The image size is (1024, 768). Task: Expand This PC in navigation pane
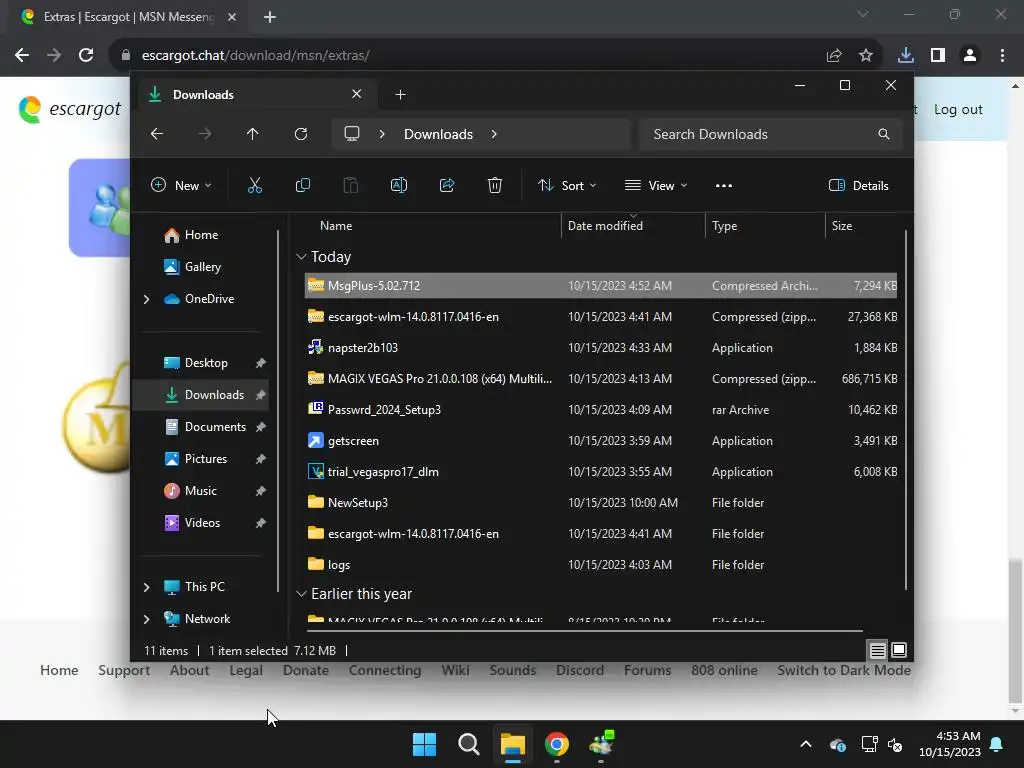[146, 587]
